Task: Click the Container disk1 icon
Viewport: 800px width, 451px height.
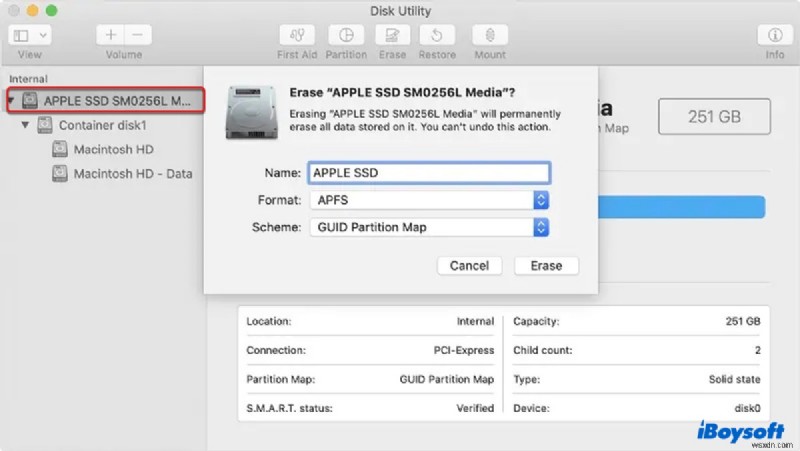Action: click(x=45, y=125)
